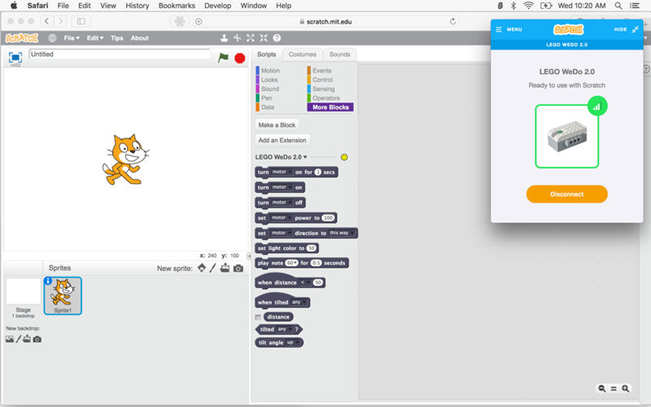Click Add an Extension button
Image resolution: width=651 pixels, height=407 pixels.
point(282,140)
